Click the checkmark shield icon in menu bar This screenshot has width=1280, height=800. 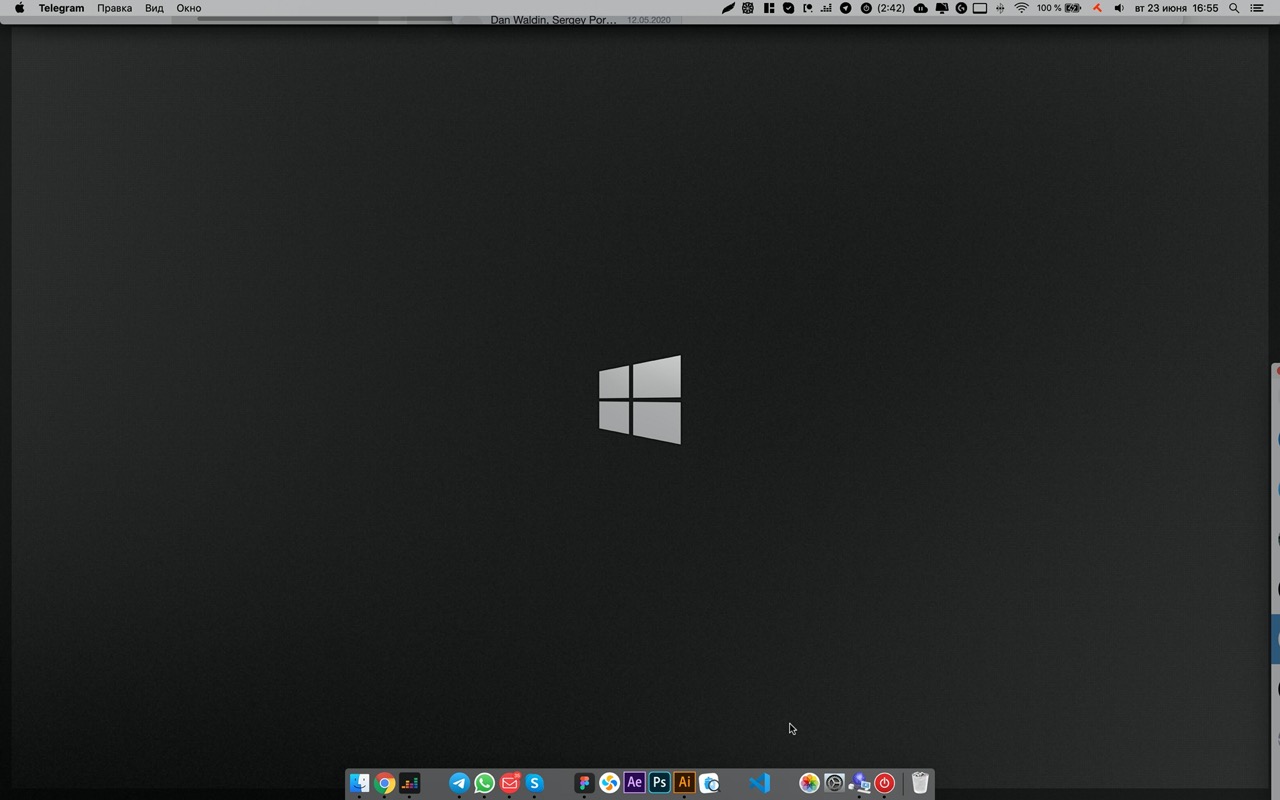[x=787, y=8]
